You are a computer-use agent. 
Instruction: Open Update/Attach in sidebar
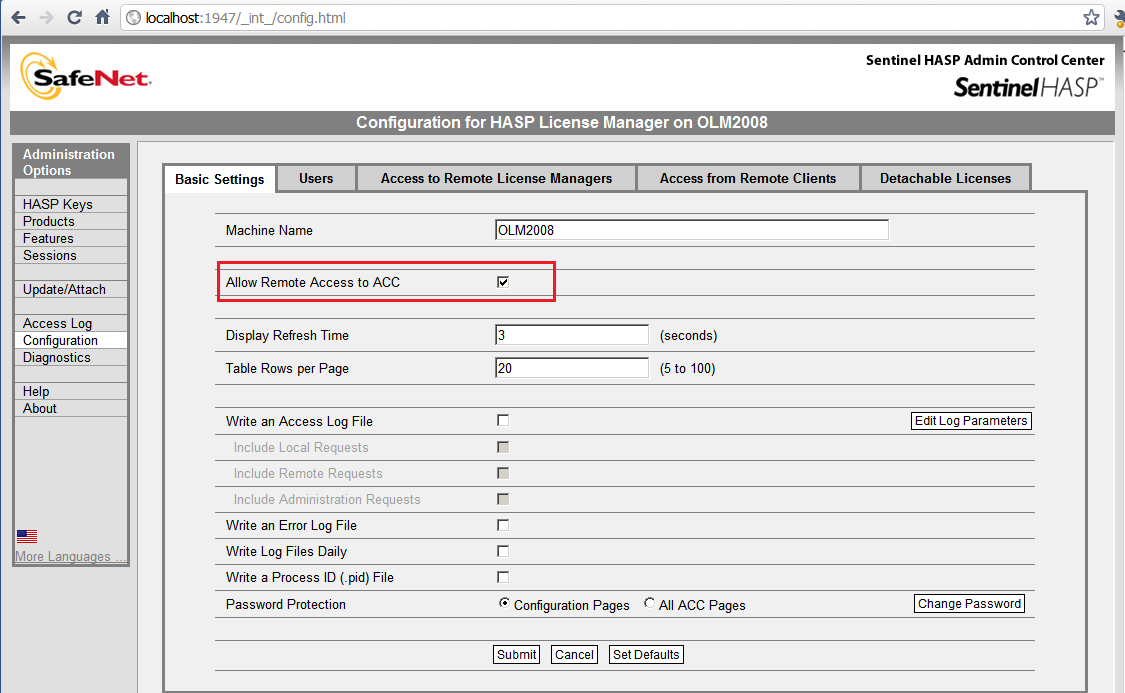70,289
